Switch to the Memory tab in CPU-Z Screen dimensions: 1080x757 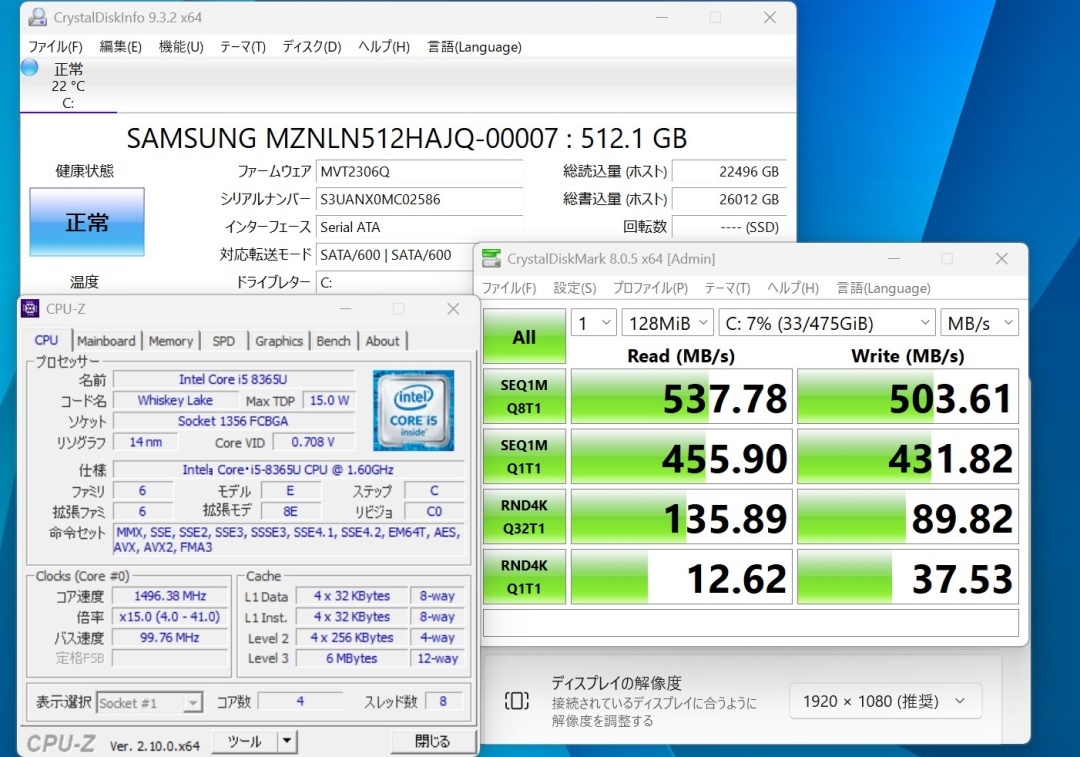tap(171, 341)
